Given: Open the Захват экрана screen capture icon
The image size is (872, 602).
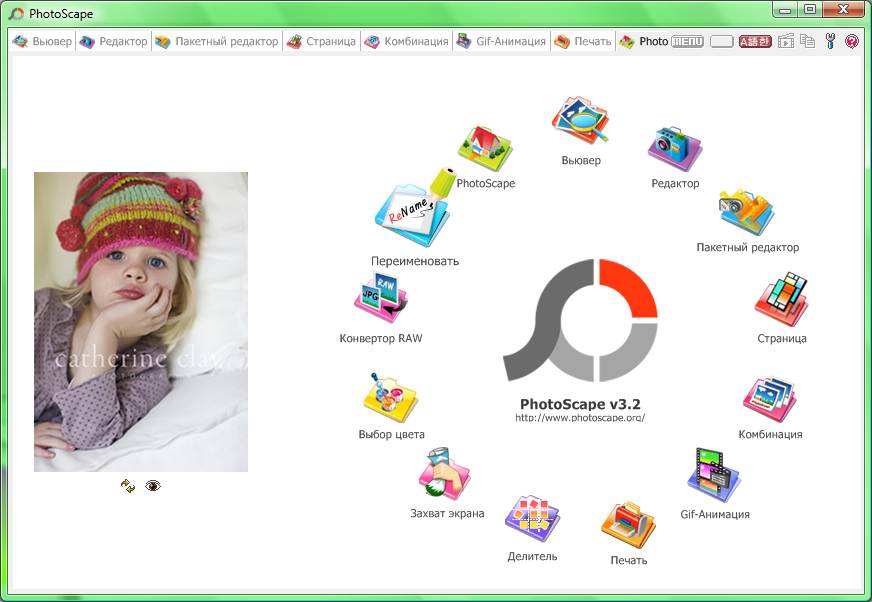Looking at the screenshot, I should pyautogui.click(x=445, y=474).
